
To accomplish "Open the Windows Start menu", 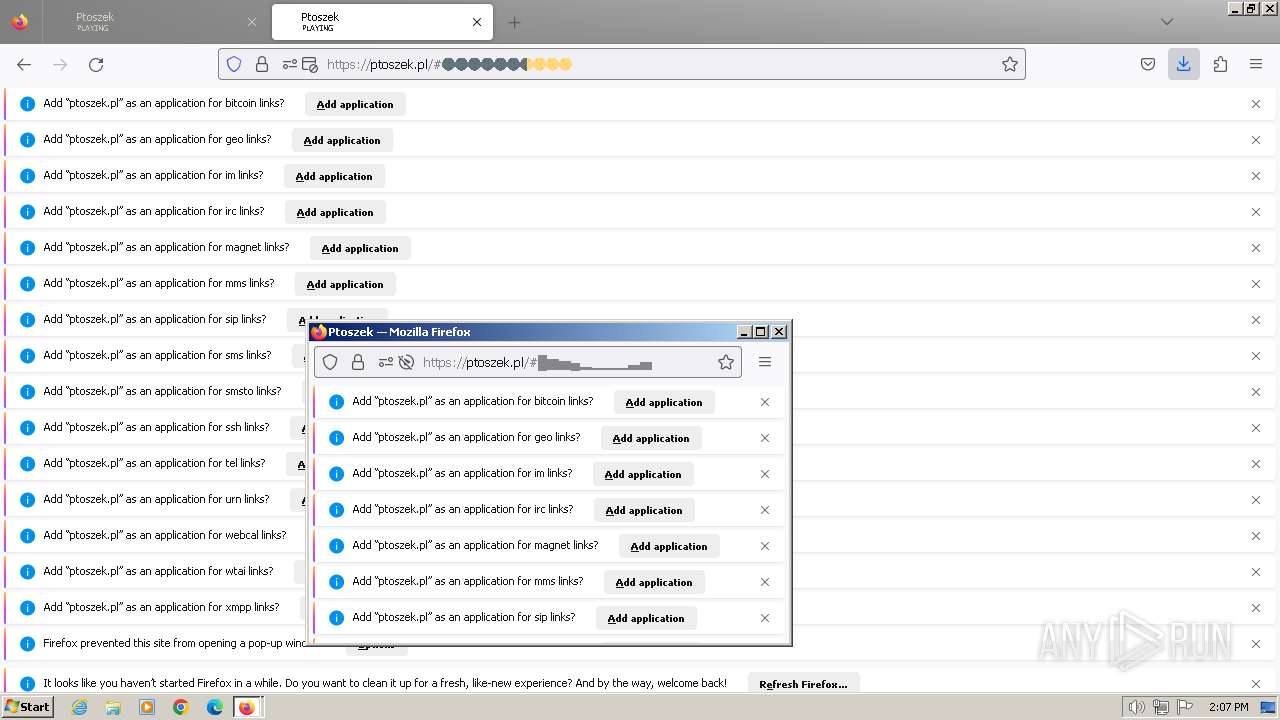I will (x=27, y=707).
